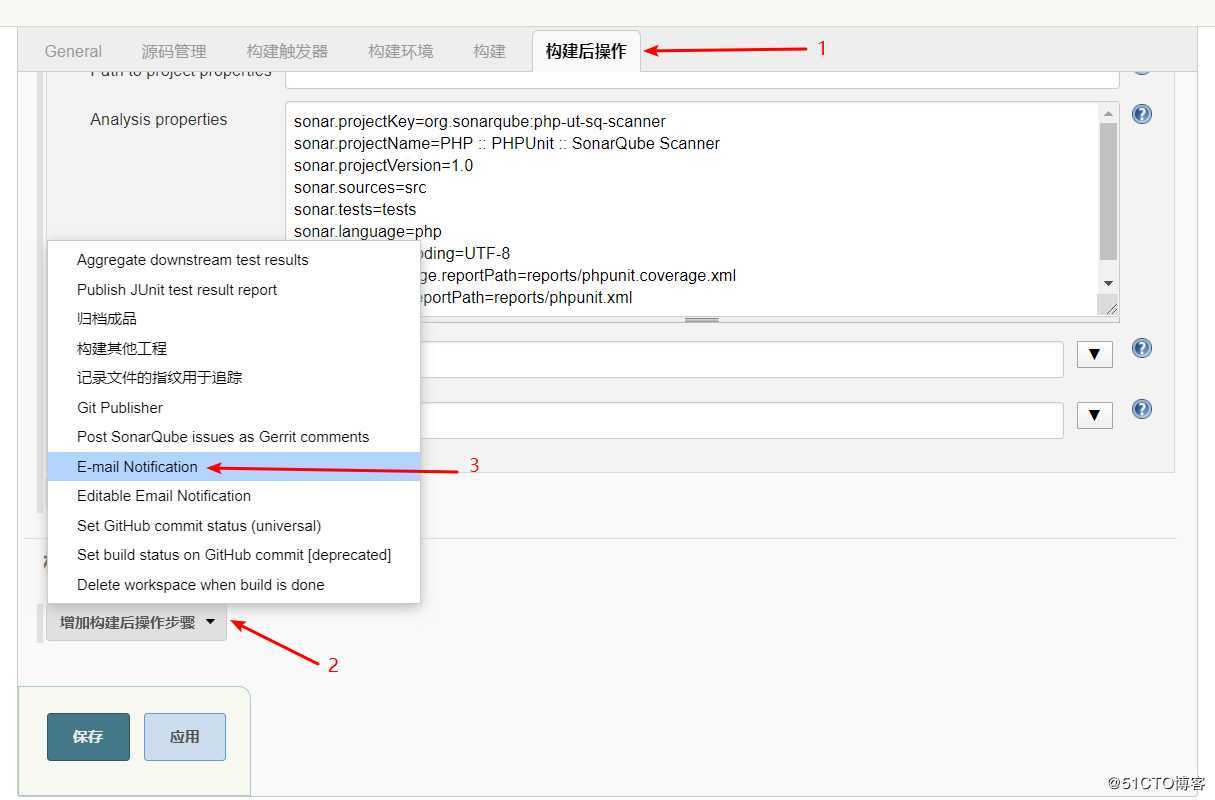Image resolution: width=1215 pixels, height=800 pixels.
Task: Choose Post SonarQube issues as Gerrit comments
Action: (x=234, y=437)
